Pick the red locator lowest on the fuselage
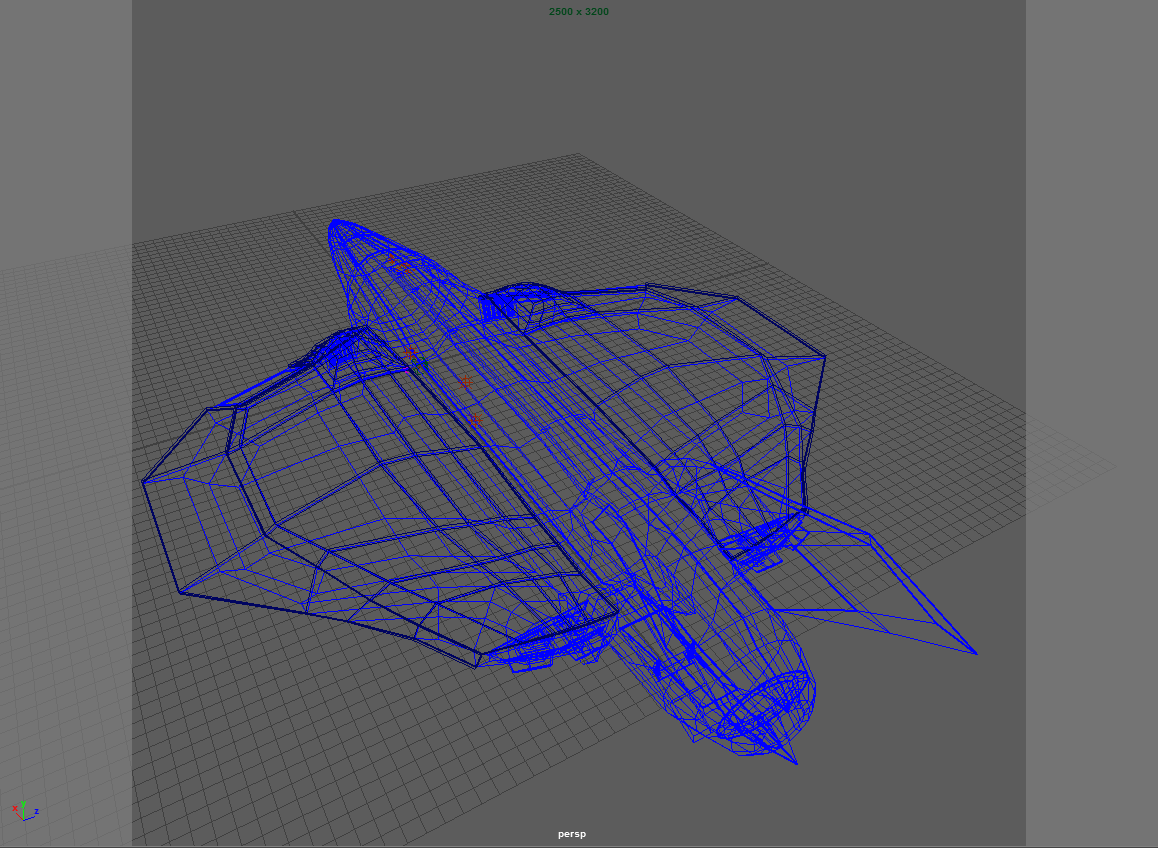 (474, 420)
